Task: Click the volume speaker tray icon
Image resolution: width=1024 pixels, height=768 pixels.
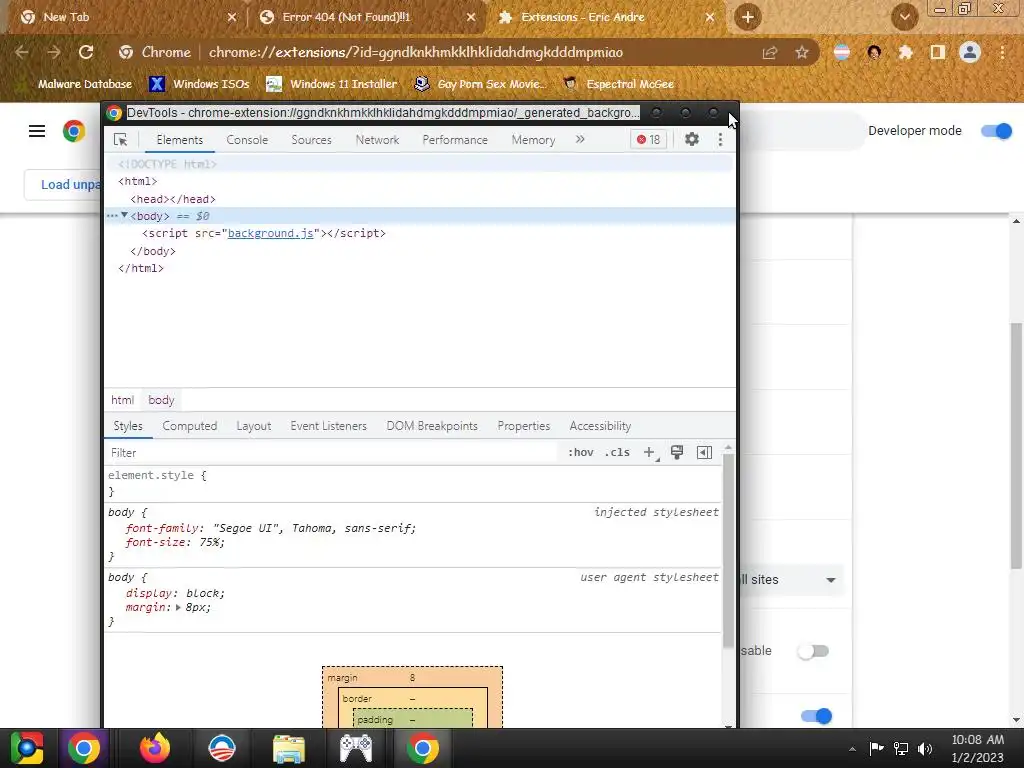Action: (925, 748)
